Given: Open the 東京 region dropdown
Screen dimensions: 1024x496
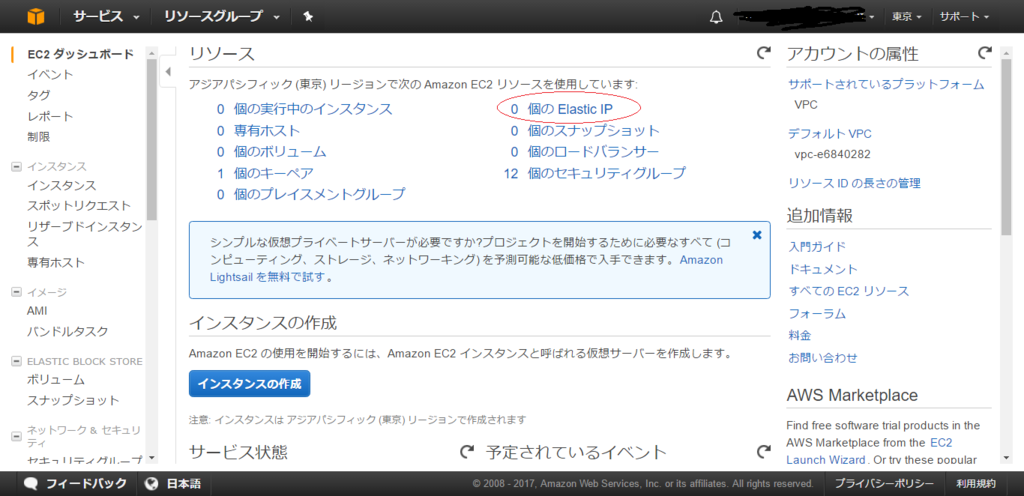Looking at the screenshot, I should click(907, 16).
